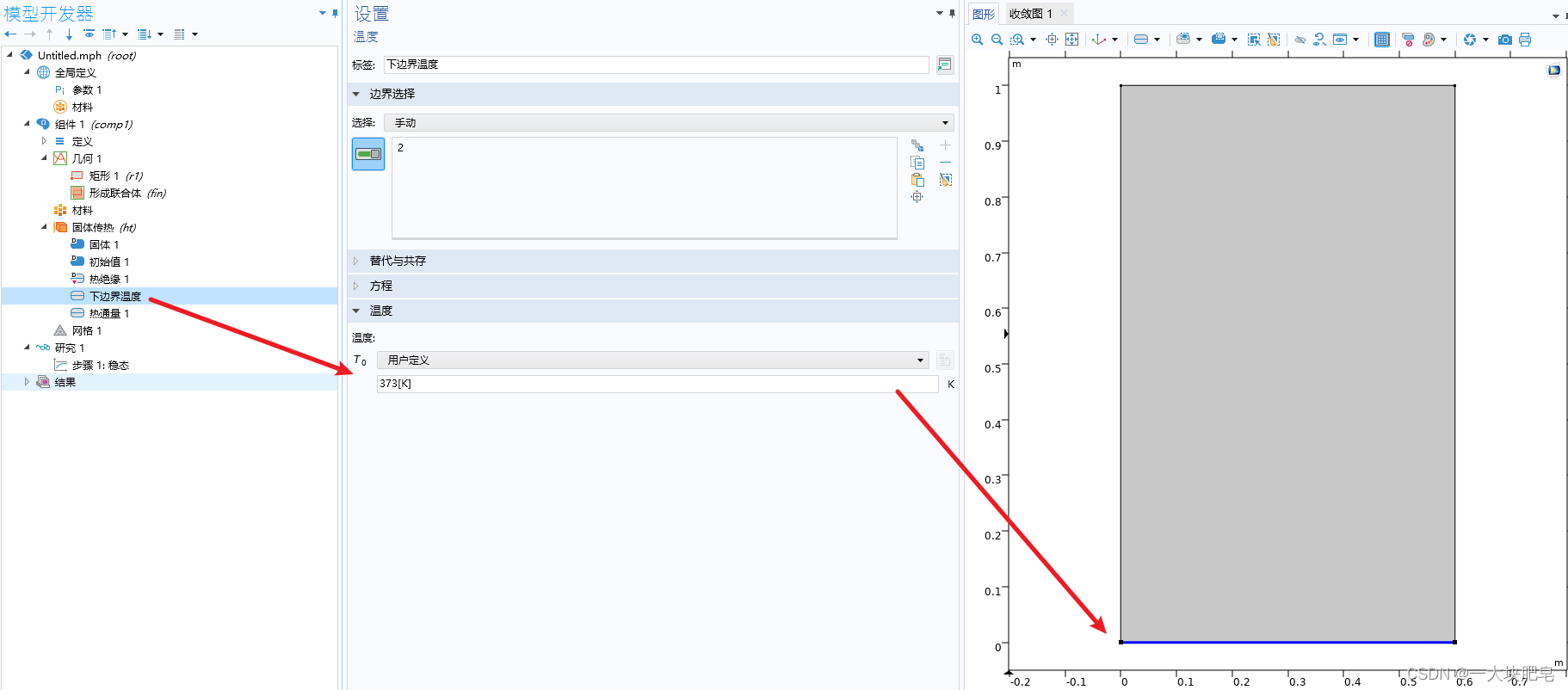Screen dimensions: 1568x690
Task: Click Zoom Out in graphics toolbar
Action: tap(997, 40)
